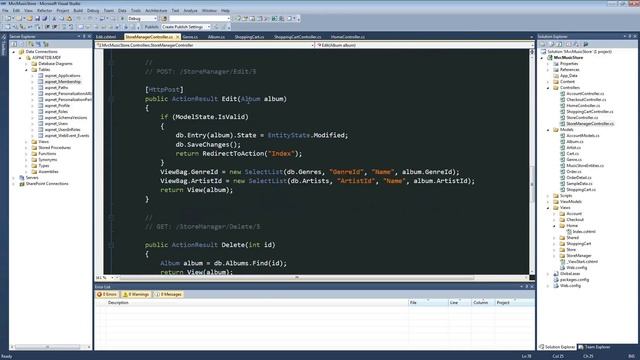The image size is (640, 360).
Task: Select aspnet_Roles table in Server Explorer
Action: coord(56,112)
